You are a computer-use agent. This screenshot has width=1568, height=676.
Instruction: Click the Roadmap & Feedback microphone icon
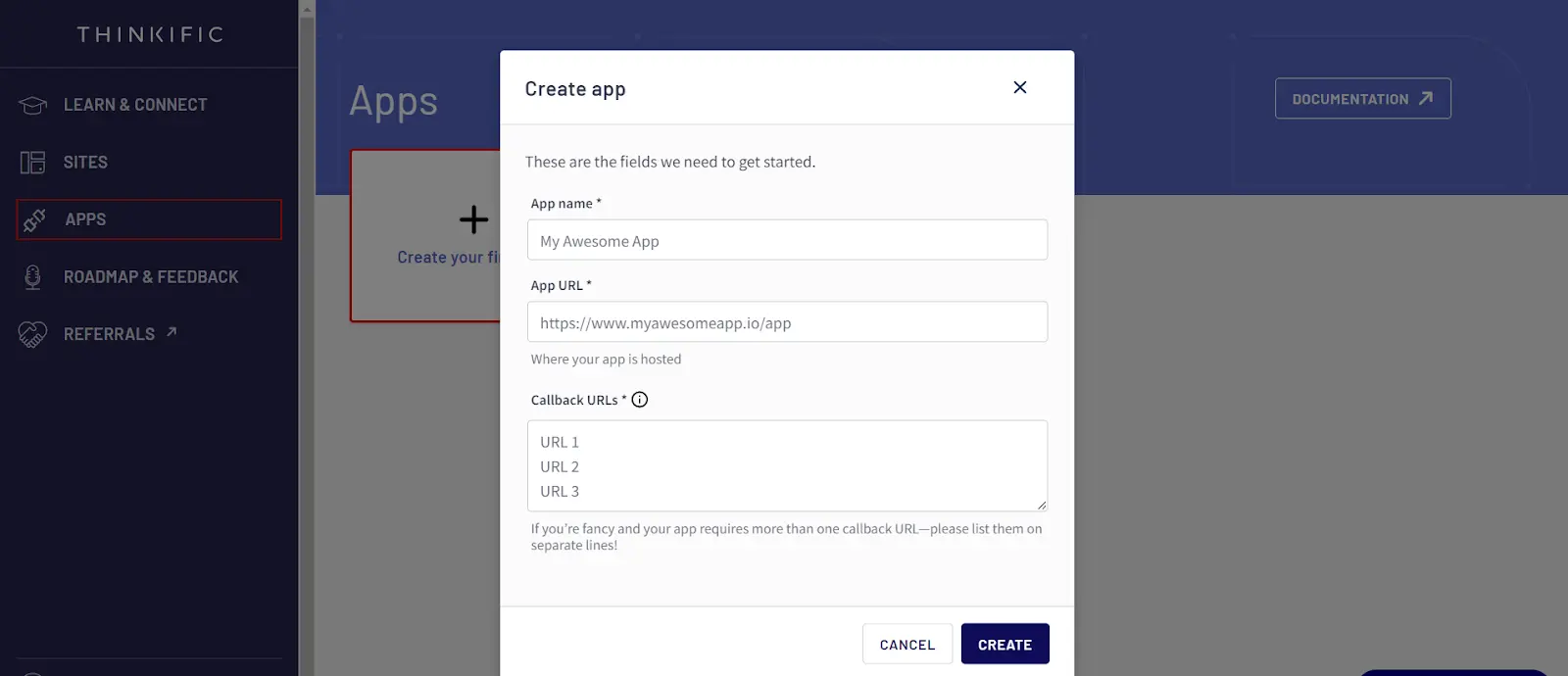pos(30,276)
